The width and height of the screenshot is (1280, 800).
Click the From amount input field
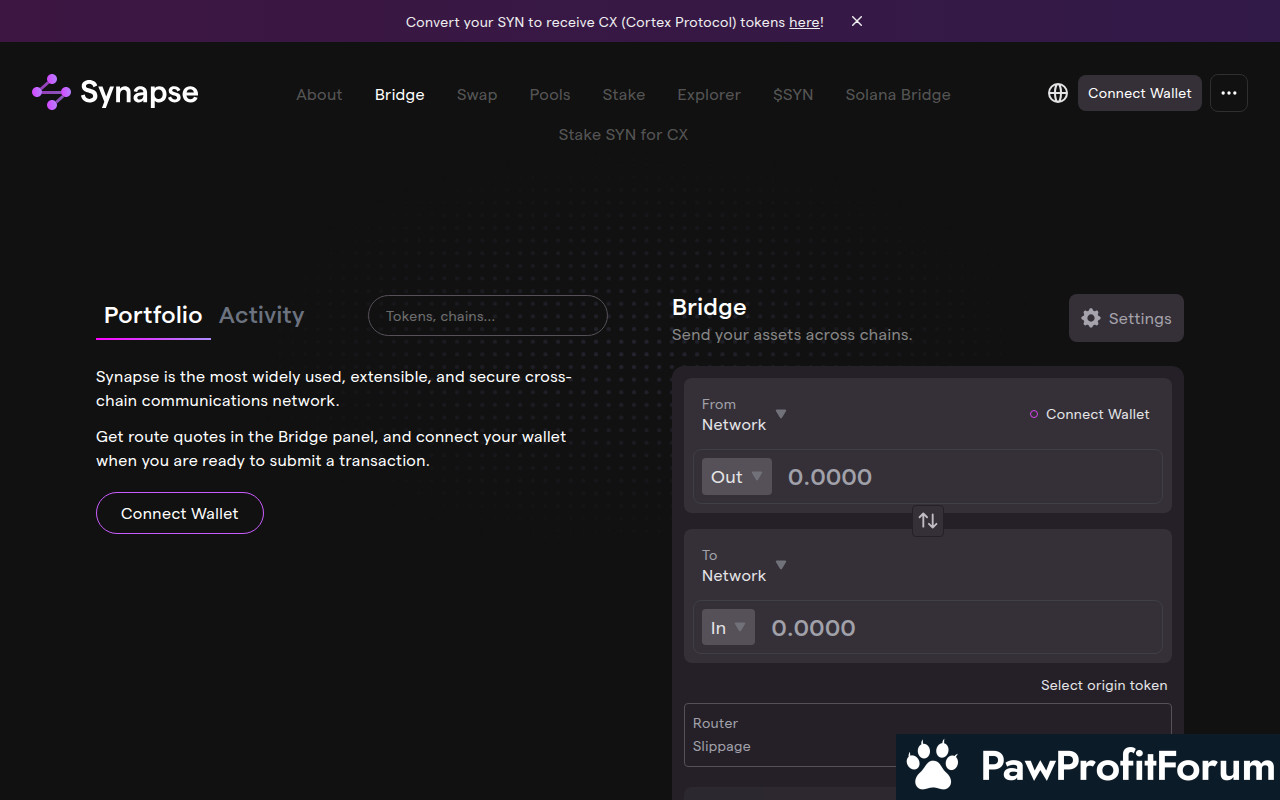point(970,477)
